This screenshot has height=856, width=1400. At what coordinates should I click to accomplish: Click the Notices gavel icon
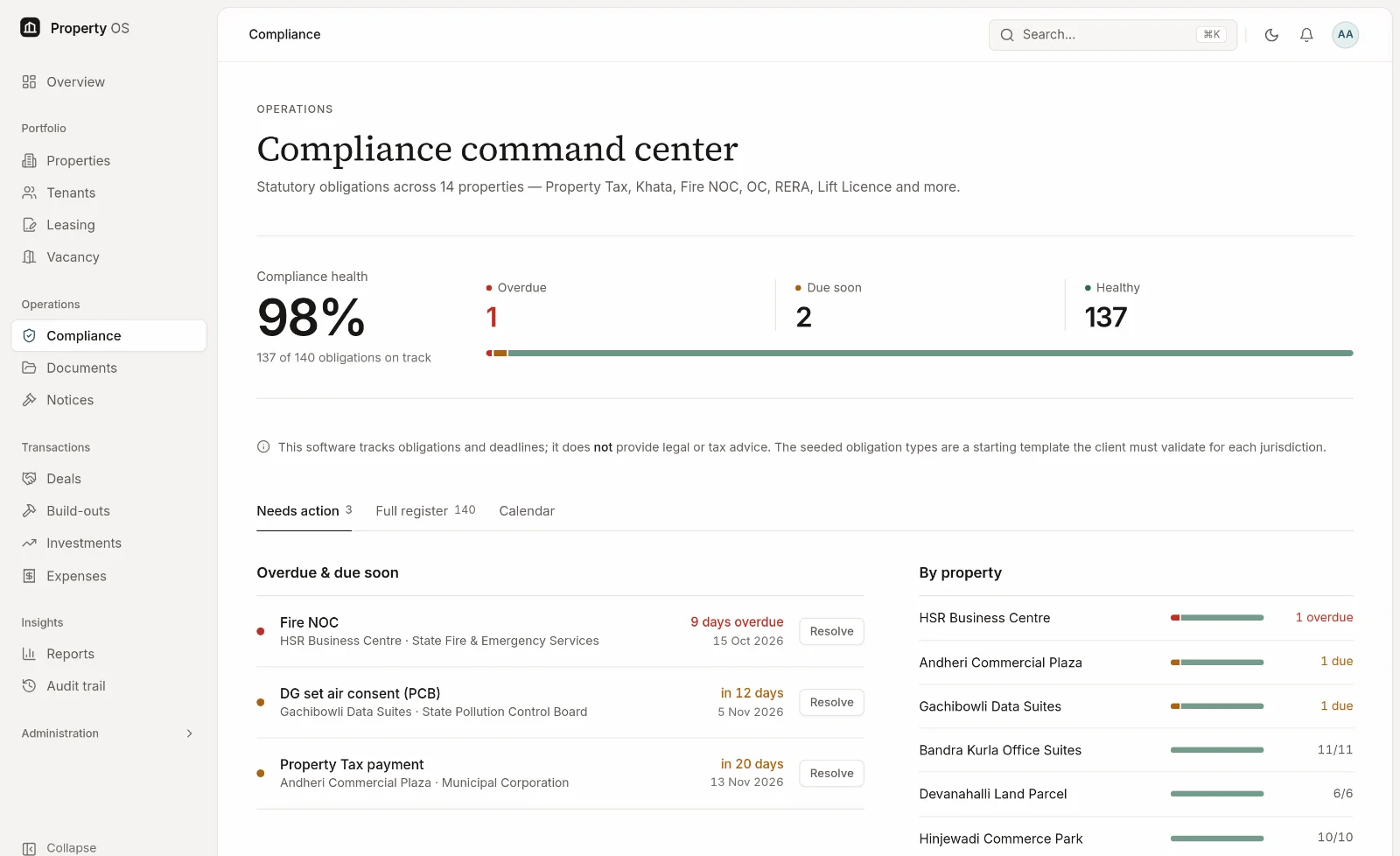[29, 400]
